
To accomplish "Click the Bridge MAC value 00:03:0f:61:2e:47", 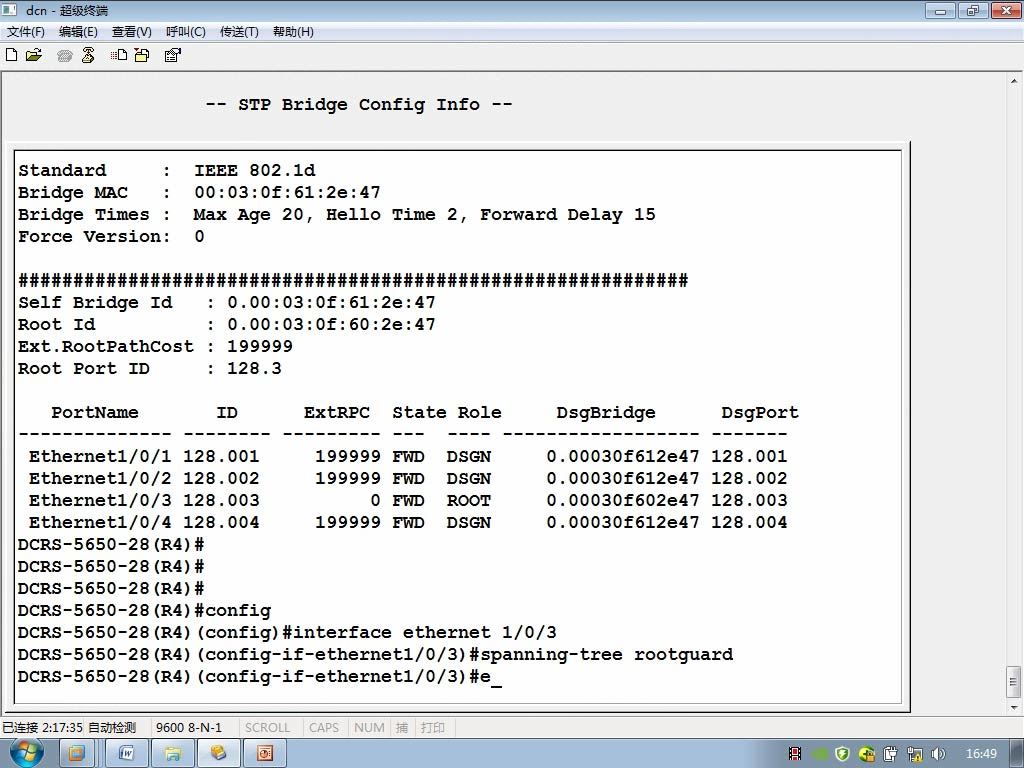I will click(287, 193).
